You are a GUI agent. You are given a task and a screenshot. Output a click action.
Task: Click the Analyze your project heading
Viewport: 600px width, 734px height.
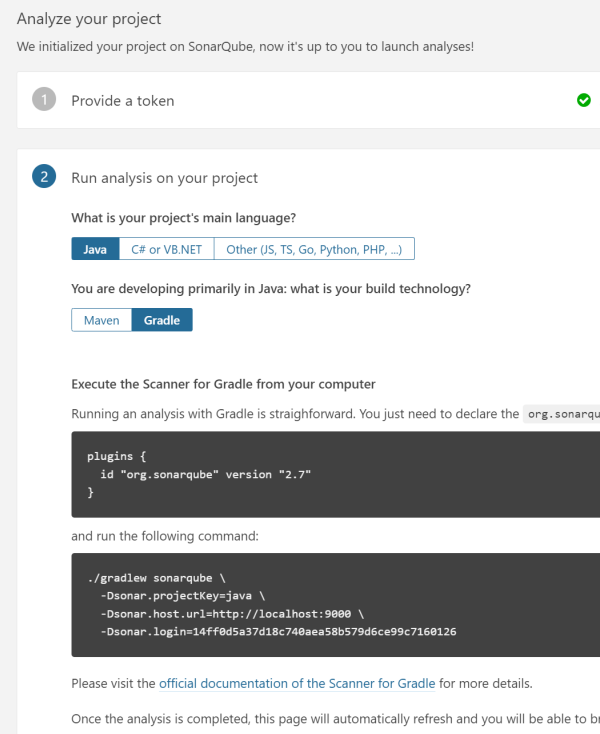[89, 19]
